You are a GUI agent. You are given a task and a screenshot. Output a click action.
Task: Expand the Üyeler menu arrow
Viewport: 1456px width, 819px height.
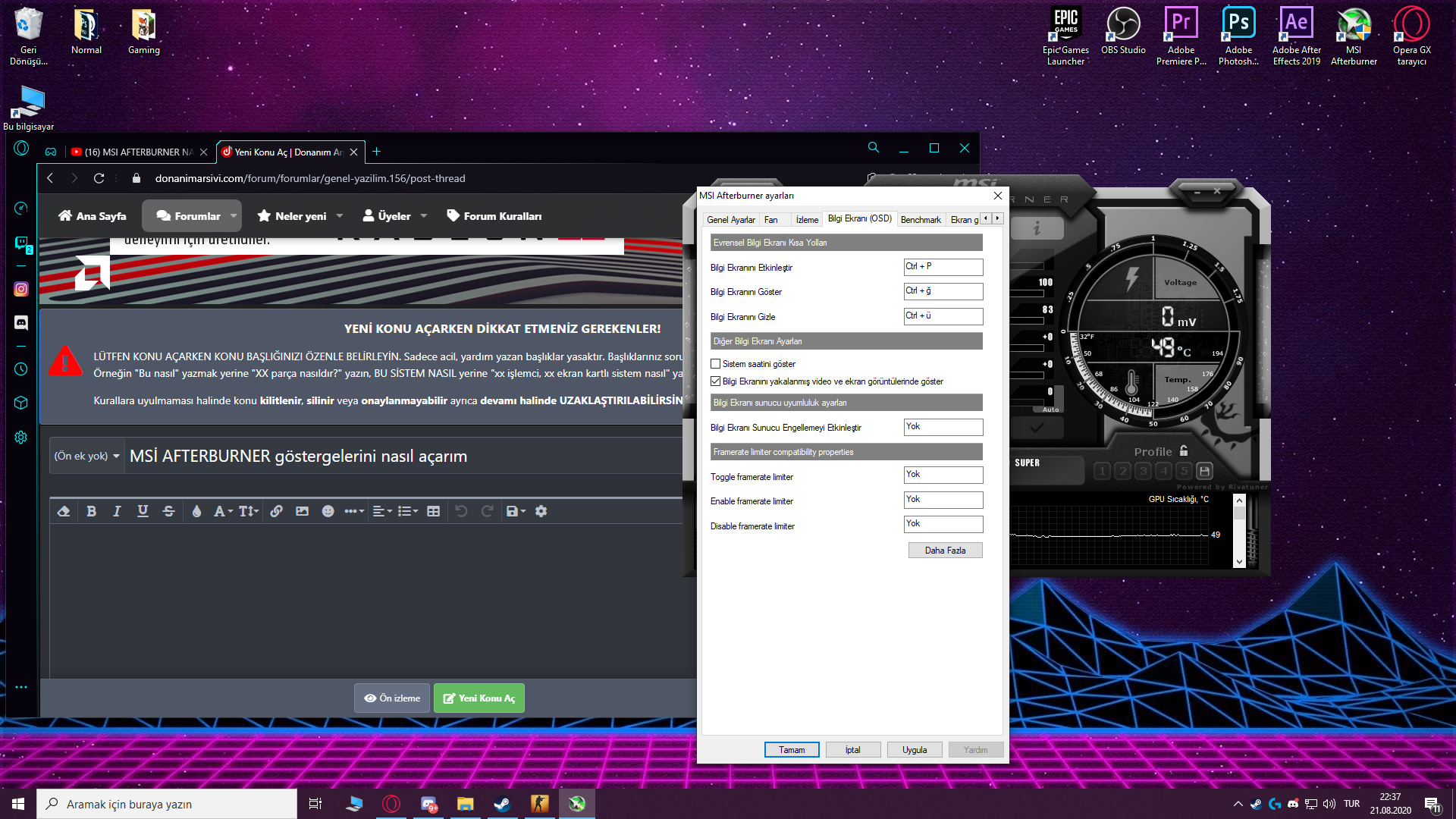pos(424,216)
